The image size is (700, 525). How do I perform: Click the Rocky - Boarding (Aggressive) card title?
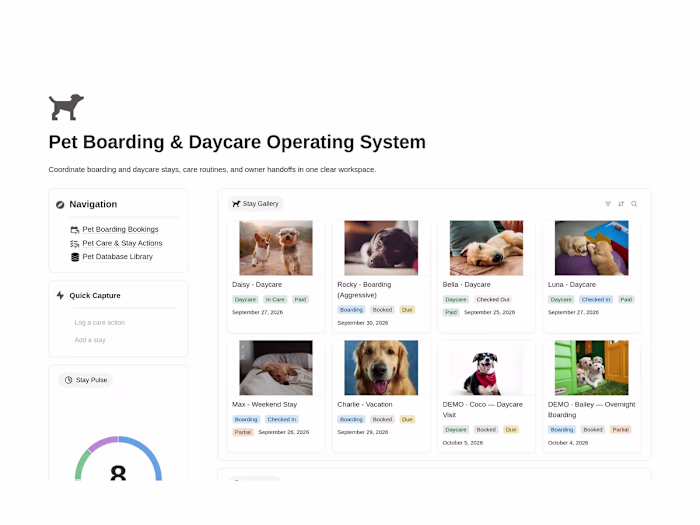click(364, 290)
